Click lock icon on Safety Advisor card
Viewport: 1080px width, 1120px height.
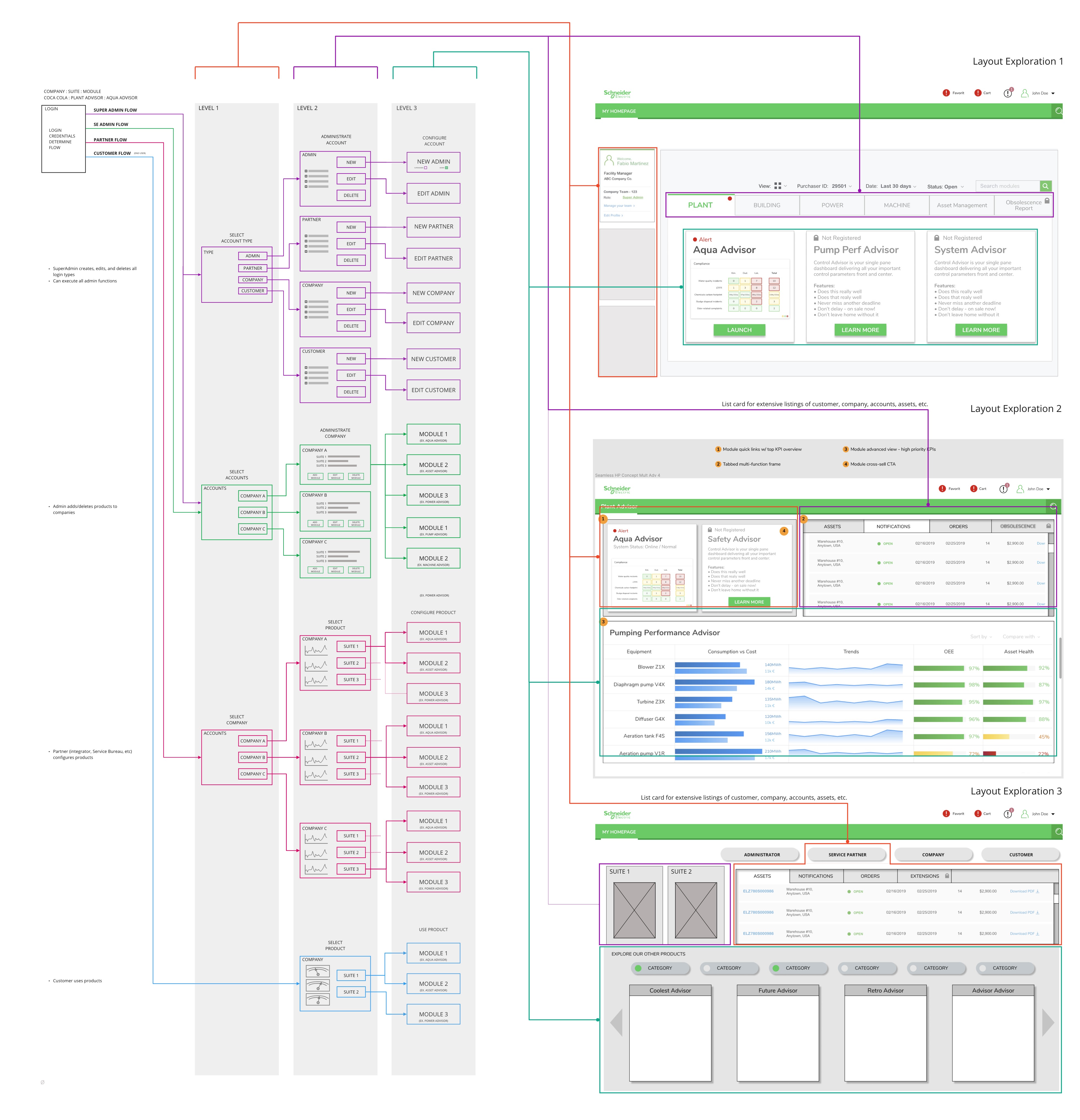(x=710, y=530)
